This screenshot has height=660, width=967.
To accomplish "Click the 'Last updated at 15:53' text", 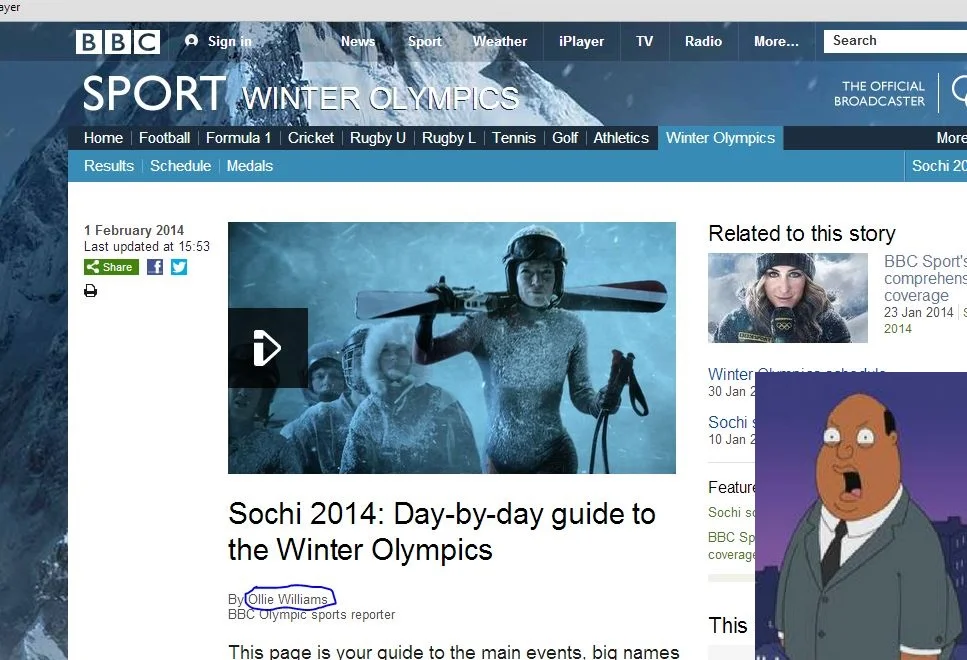I will pos(147,246).
